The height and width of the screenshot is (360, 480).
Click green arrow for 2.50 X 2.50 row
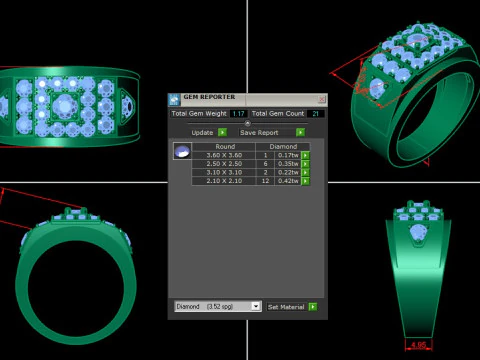[305, 164]
